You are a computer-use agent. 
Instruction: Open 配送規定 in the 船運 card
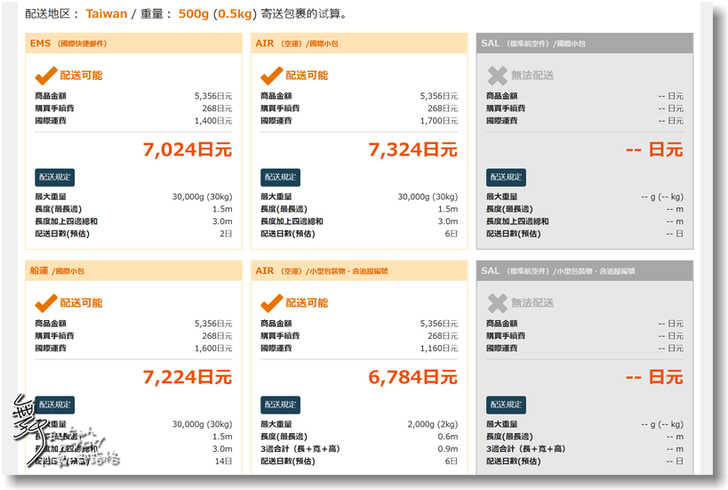55,405
